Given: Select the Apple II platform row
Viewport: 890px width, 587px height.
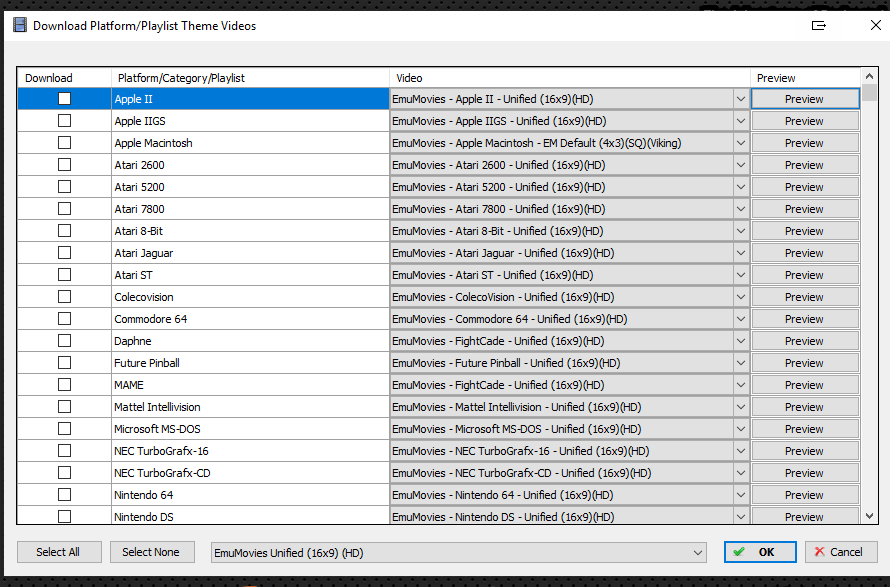Looking at the screenshot, I should (x=250, y=99).
